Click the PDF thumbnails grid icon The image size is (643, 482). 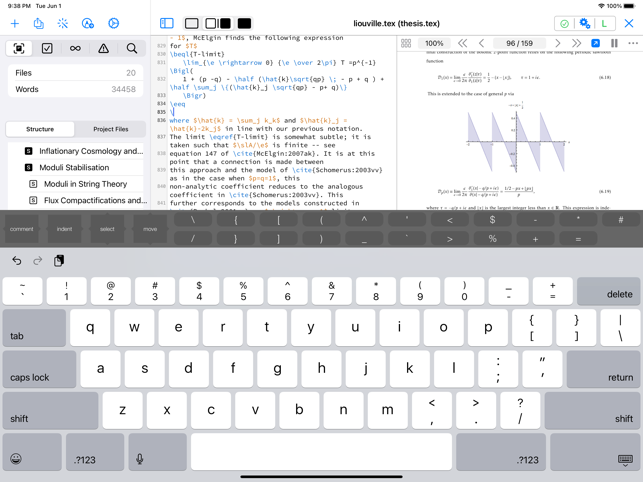coord(406,44)
